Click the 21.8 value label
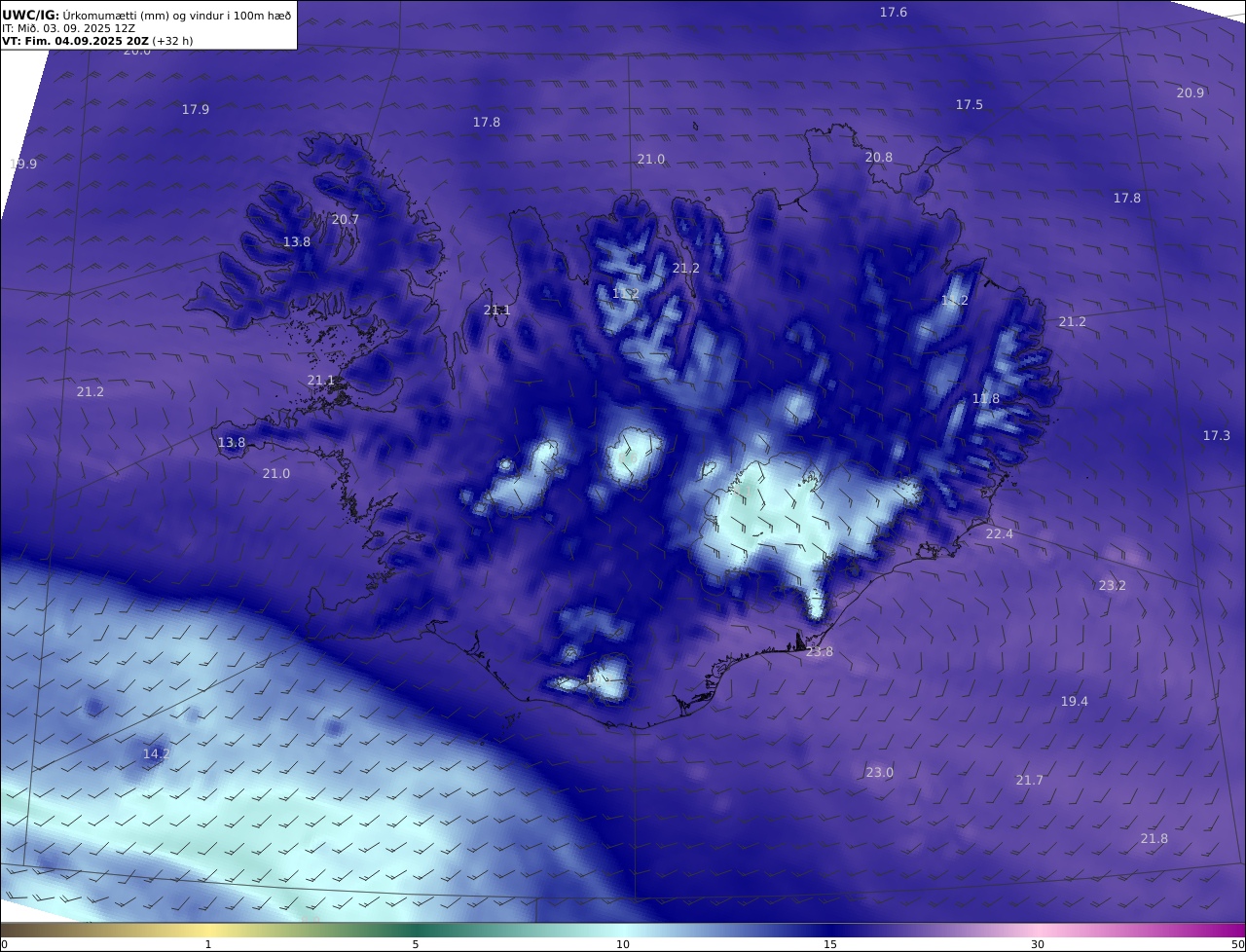This screenshot has height=952, width=1246. click(1154, 838)
